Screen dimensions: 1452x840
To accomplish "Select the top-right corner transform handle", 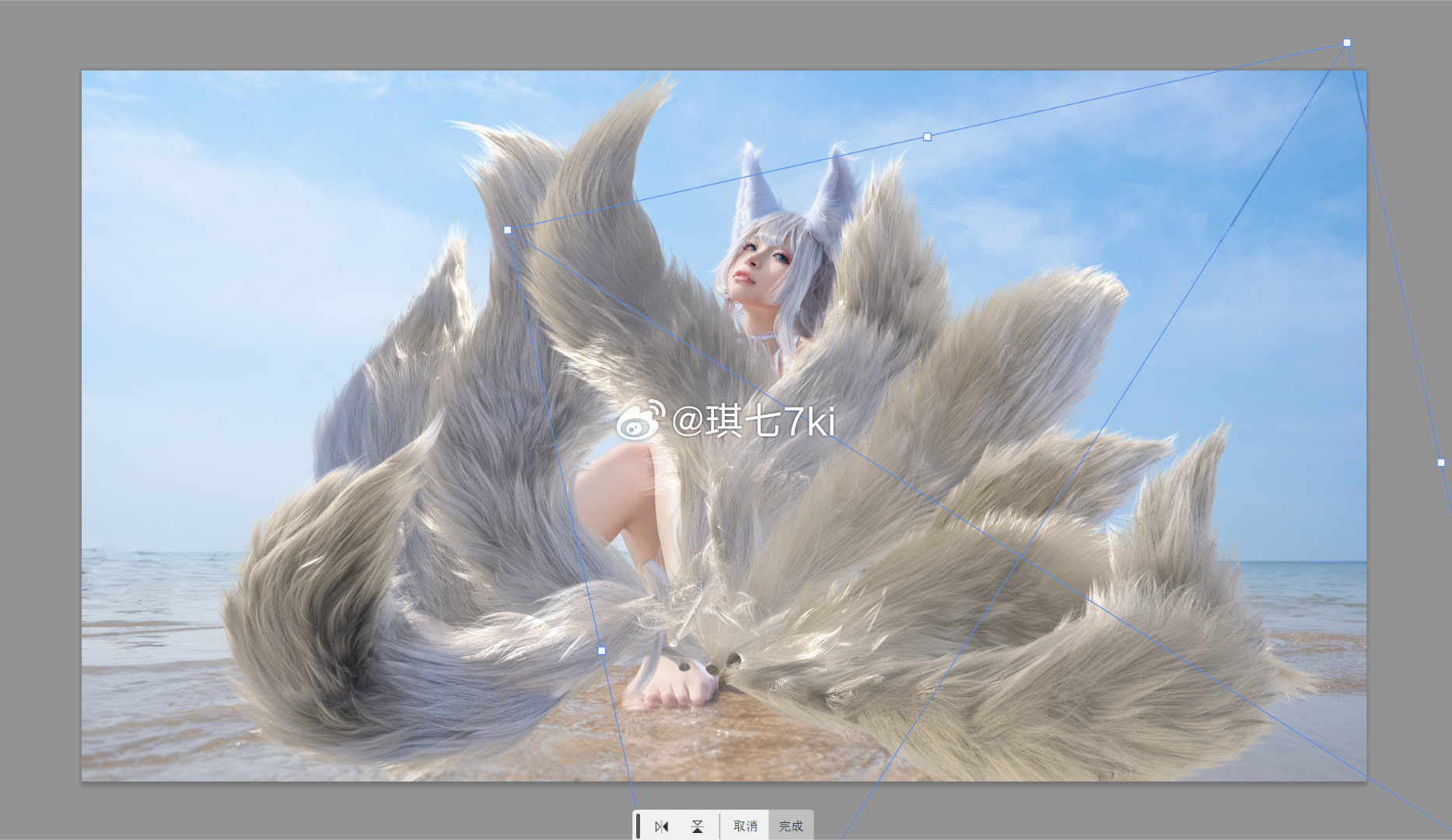I will click(x=1347, y=43).
